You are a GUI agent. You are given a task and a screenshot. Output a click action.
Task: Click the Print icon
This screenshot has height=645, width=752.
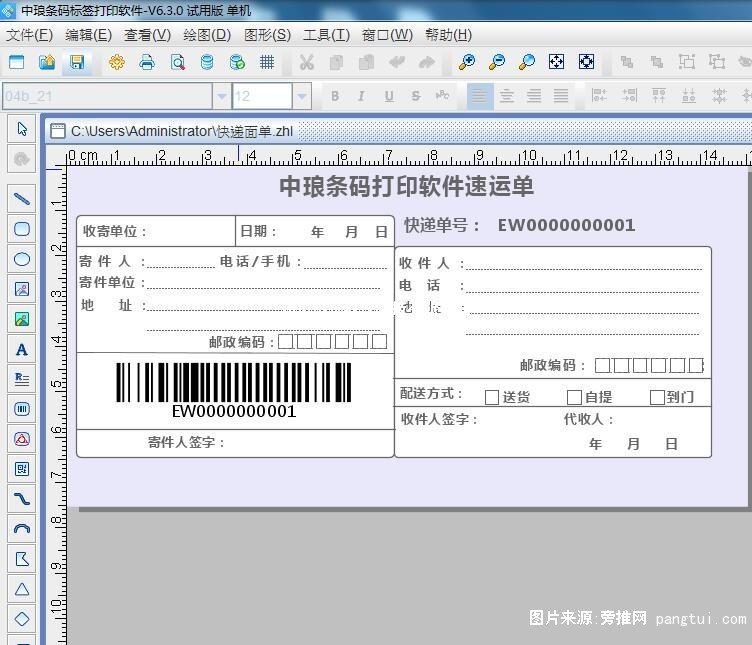click(x=147, y=62)
